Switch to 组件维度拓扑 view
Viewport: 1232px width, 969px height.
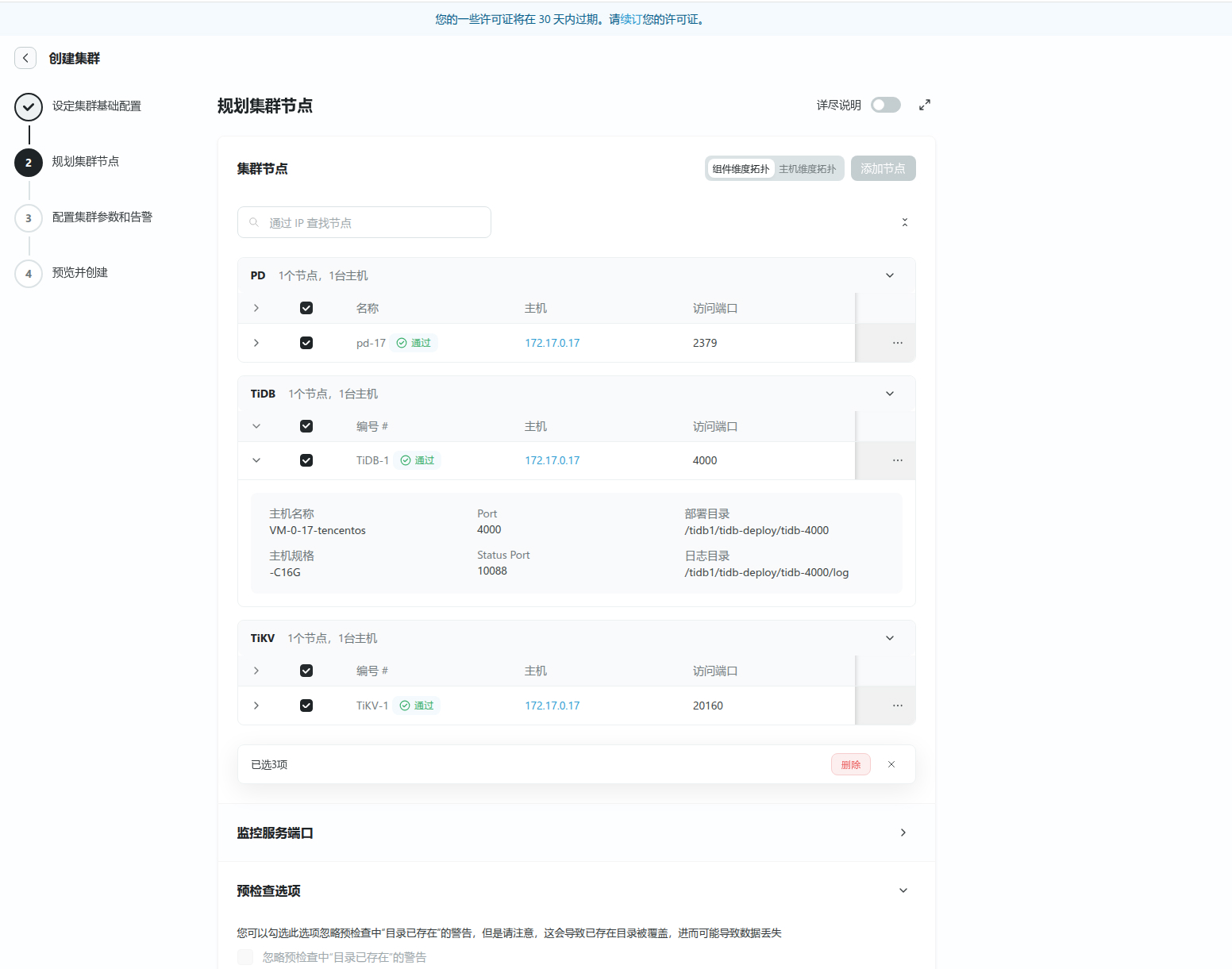741,168
